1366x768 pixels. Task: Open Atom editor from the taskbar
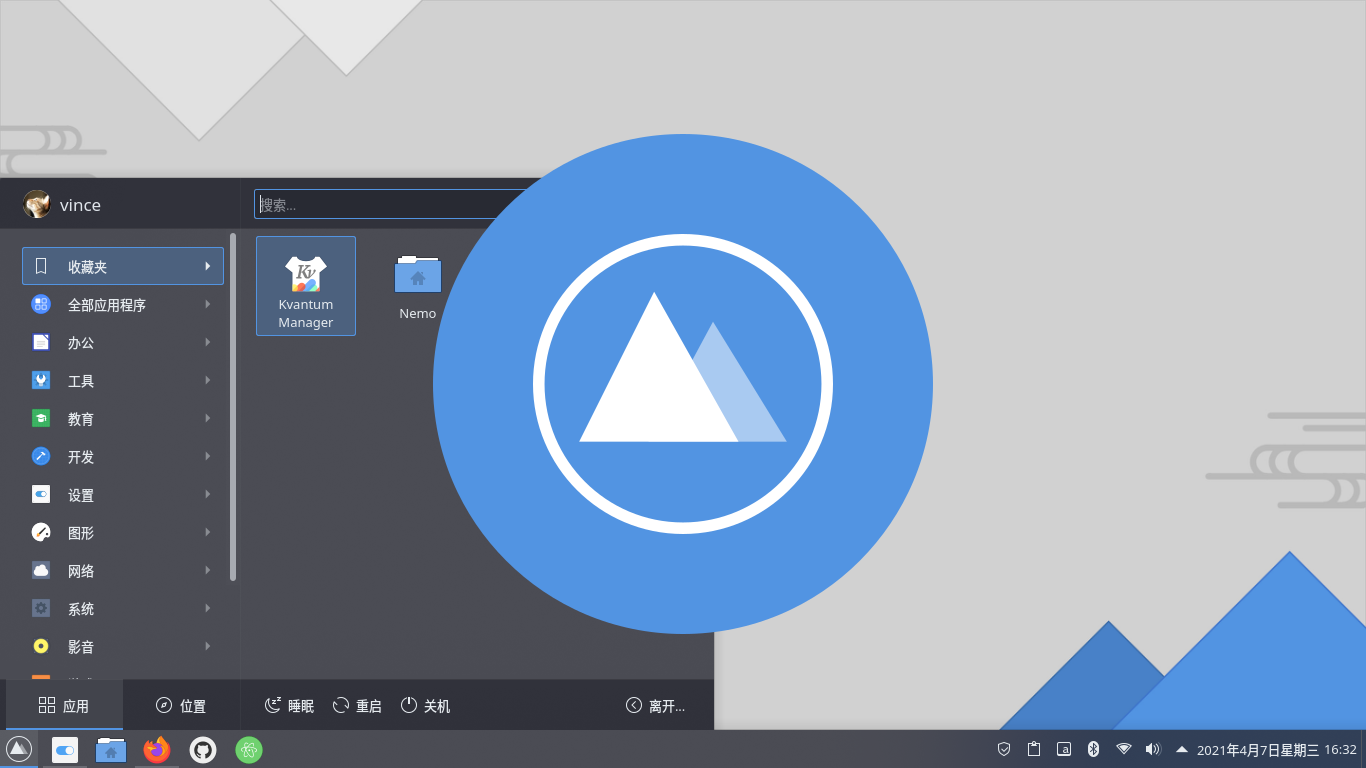coord(248,749)
